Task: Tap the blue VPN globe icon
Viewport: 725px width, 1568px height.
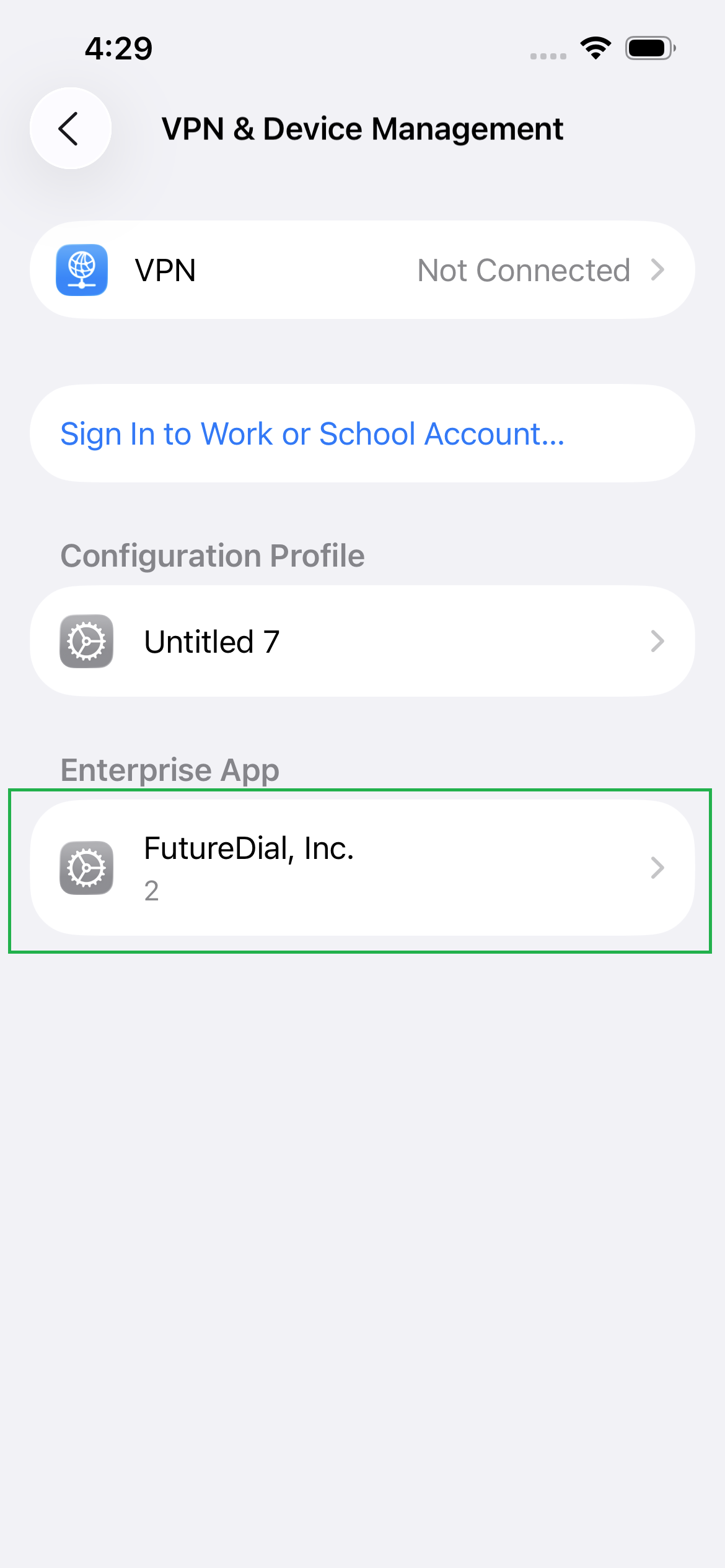Action: click(82, 270)
